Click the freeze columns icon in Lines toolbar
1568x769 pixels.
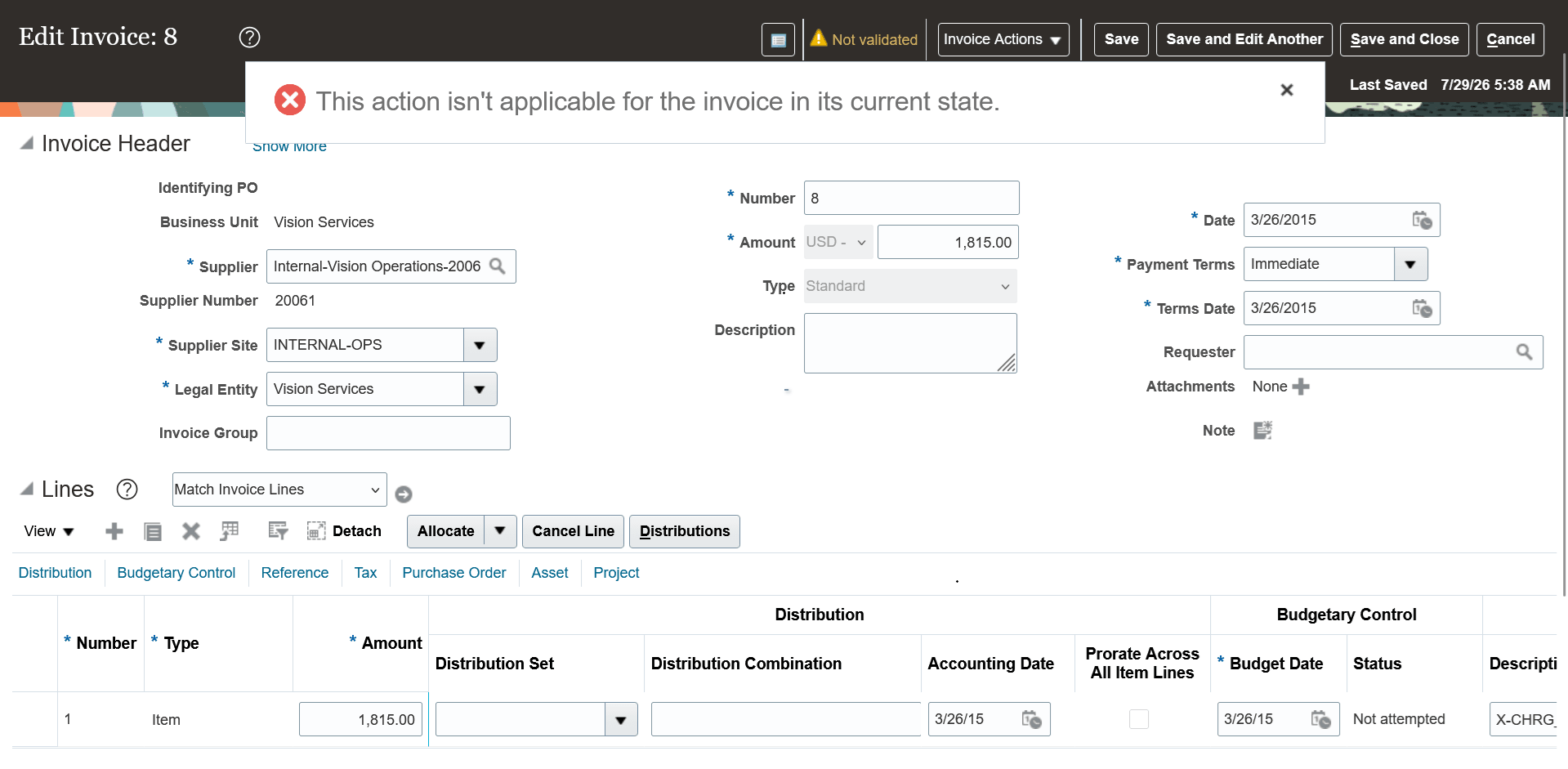(x=230, y=531)
